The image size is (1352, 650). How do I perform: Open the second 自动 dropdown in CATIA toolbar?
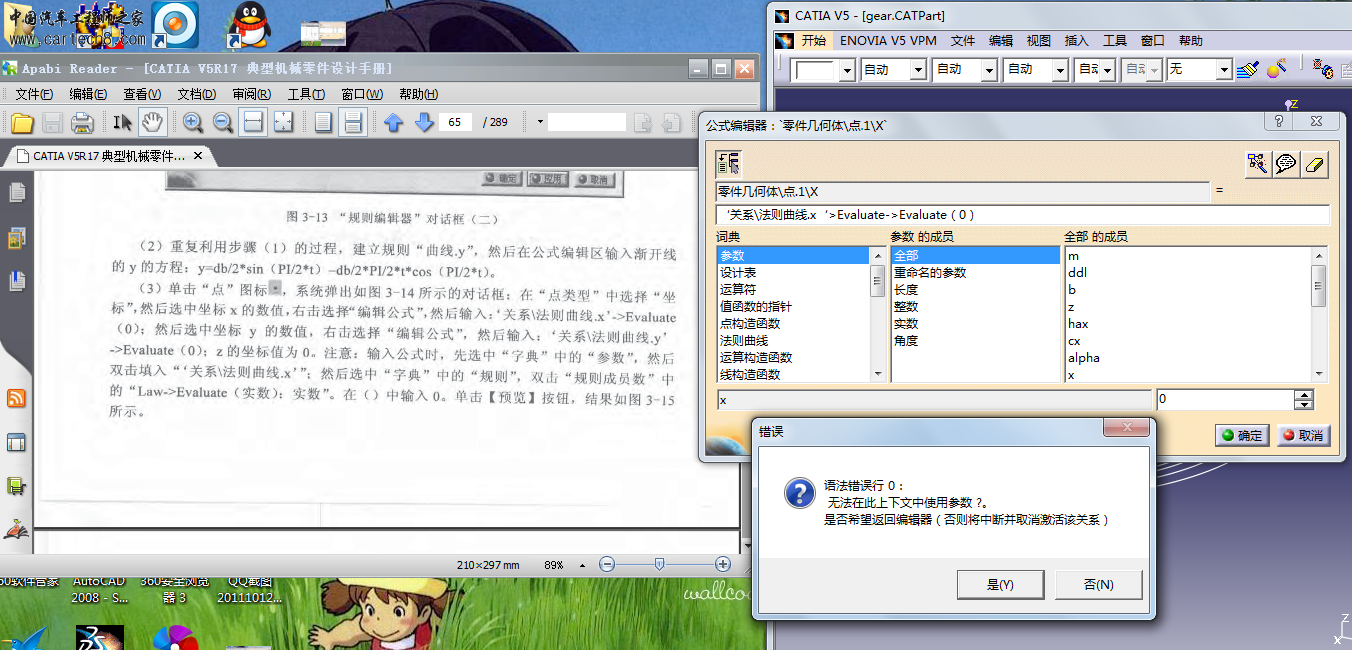pos(989,70)
